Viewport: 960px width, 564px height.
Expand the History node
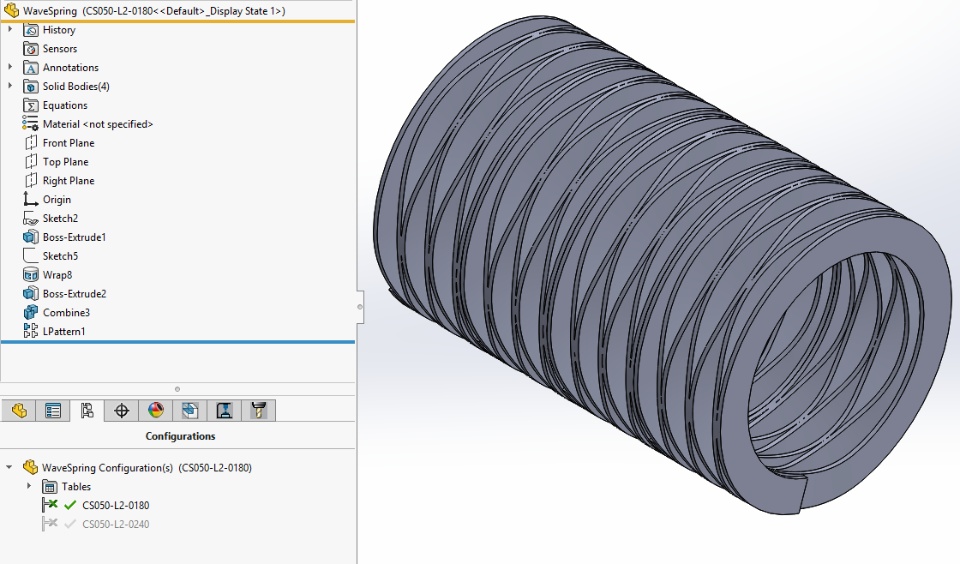[x=10, y=29]
